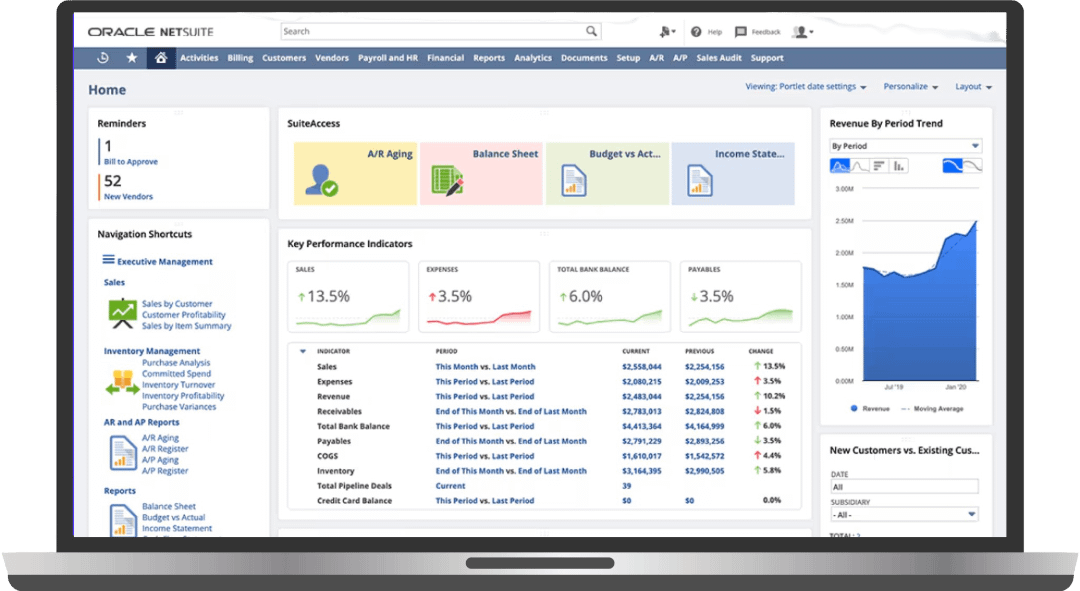Open the Payroll and HR menu
The image size is (1080, 591).
click(388, 58)
